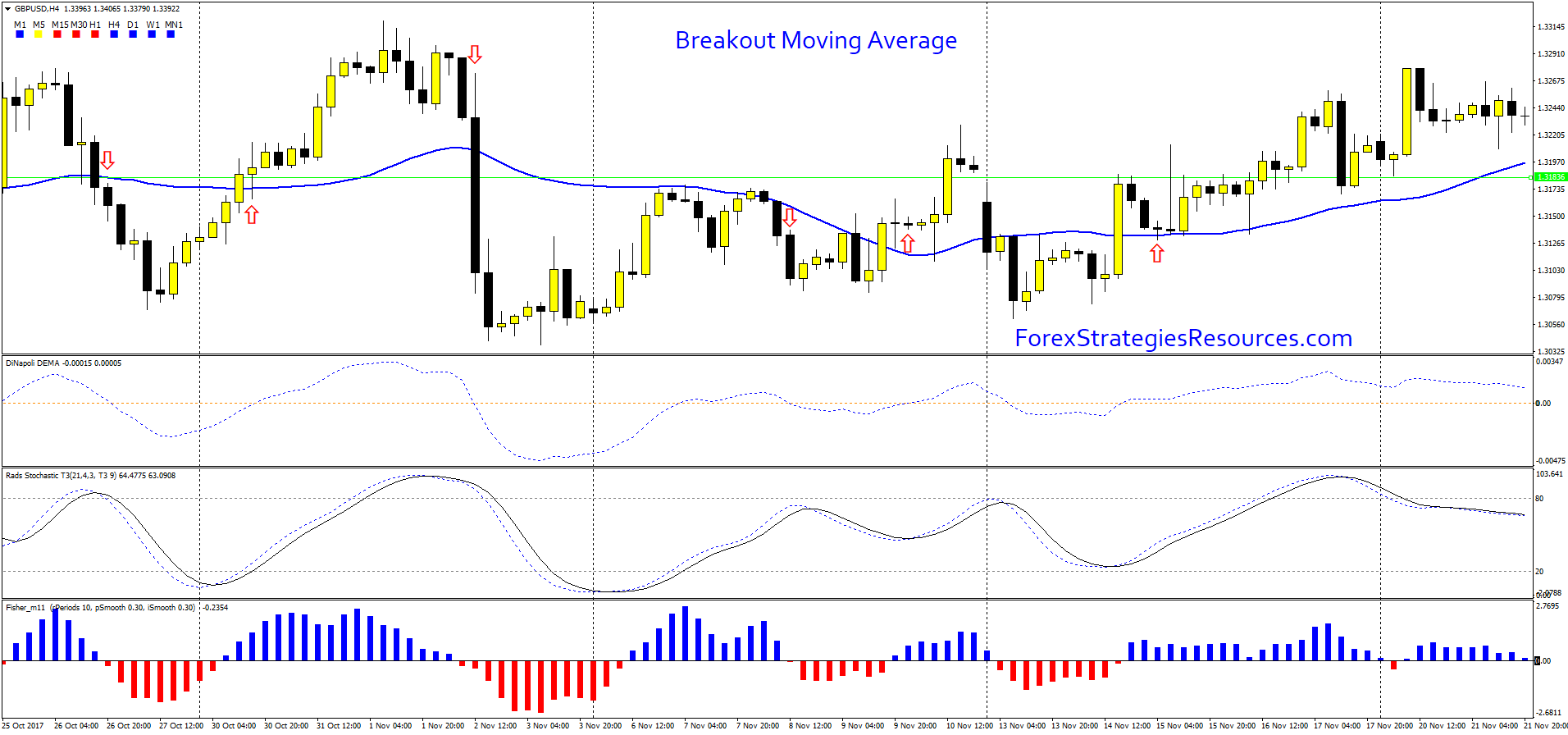Click the GBPUSD,H4 symbol title text
Viewport: 1568px width, 735px height.
[x=37, y=9]
